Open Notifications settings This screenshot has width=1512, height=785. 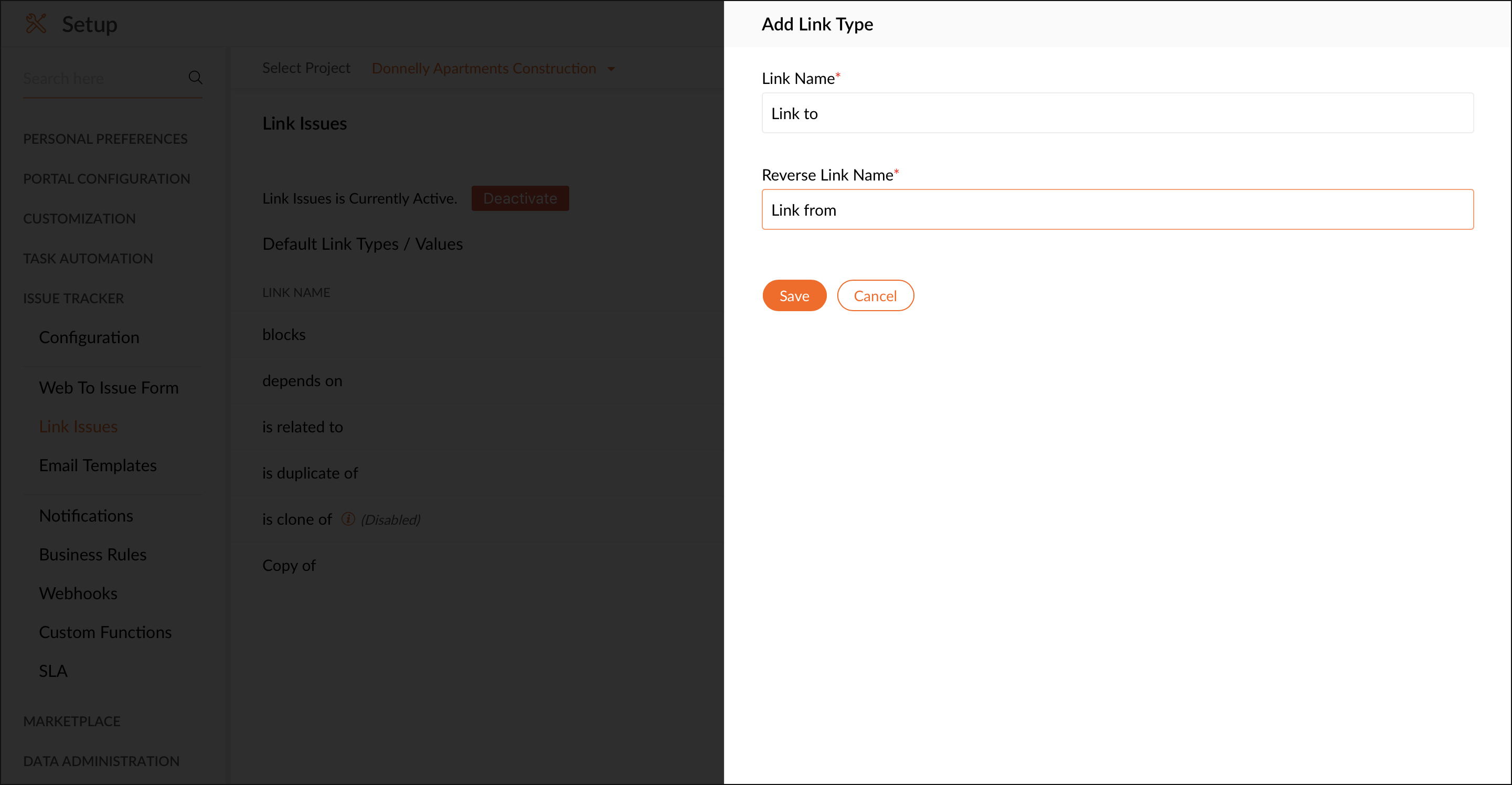86,515
